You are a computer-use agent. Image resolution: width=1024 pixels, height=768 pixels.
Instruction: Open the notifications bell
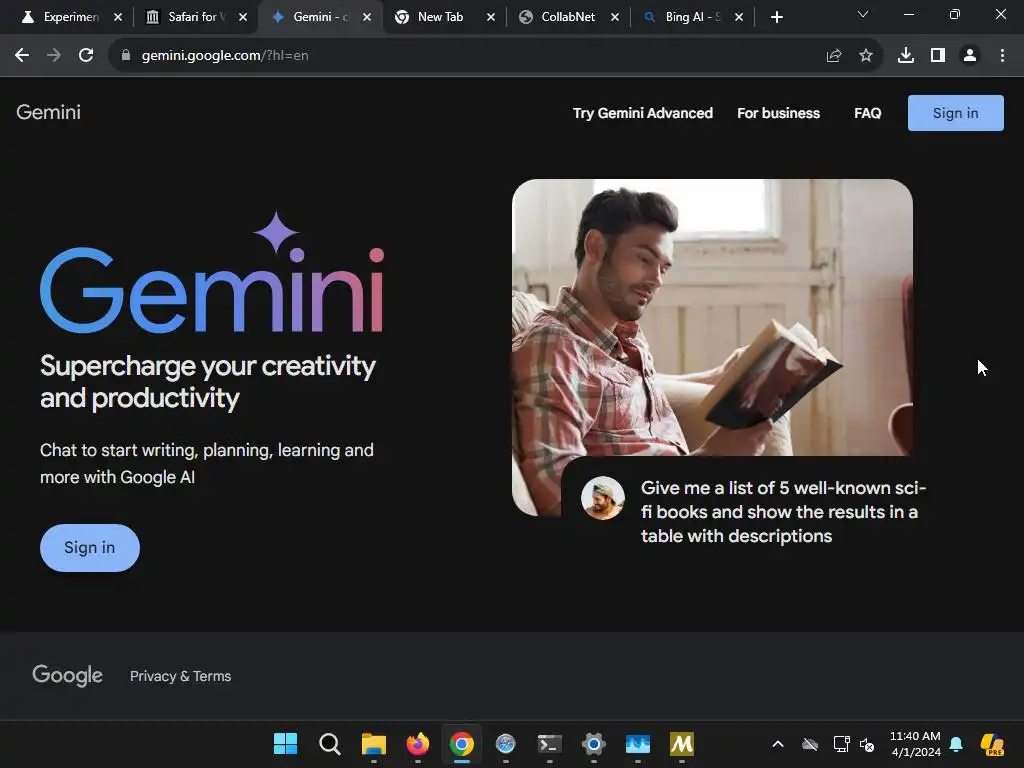pyautogui.click(x=956, y=744)
